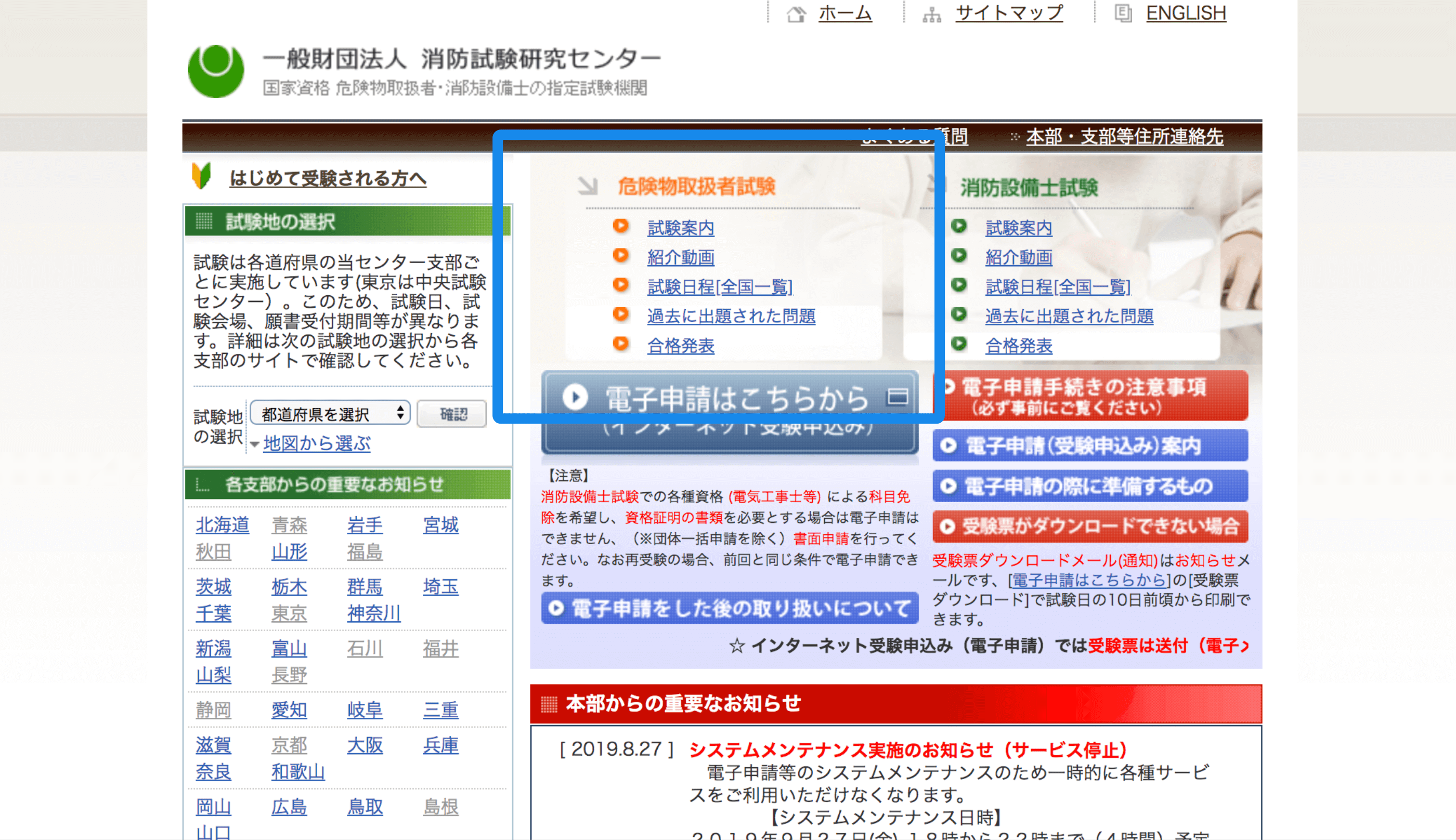Image resolution: width=1456 pixels, height=840 pixels.
Task: Open 新潟 branch link
Action: [x=214, y=649]
